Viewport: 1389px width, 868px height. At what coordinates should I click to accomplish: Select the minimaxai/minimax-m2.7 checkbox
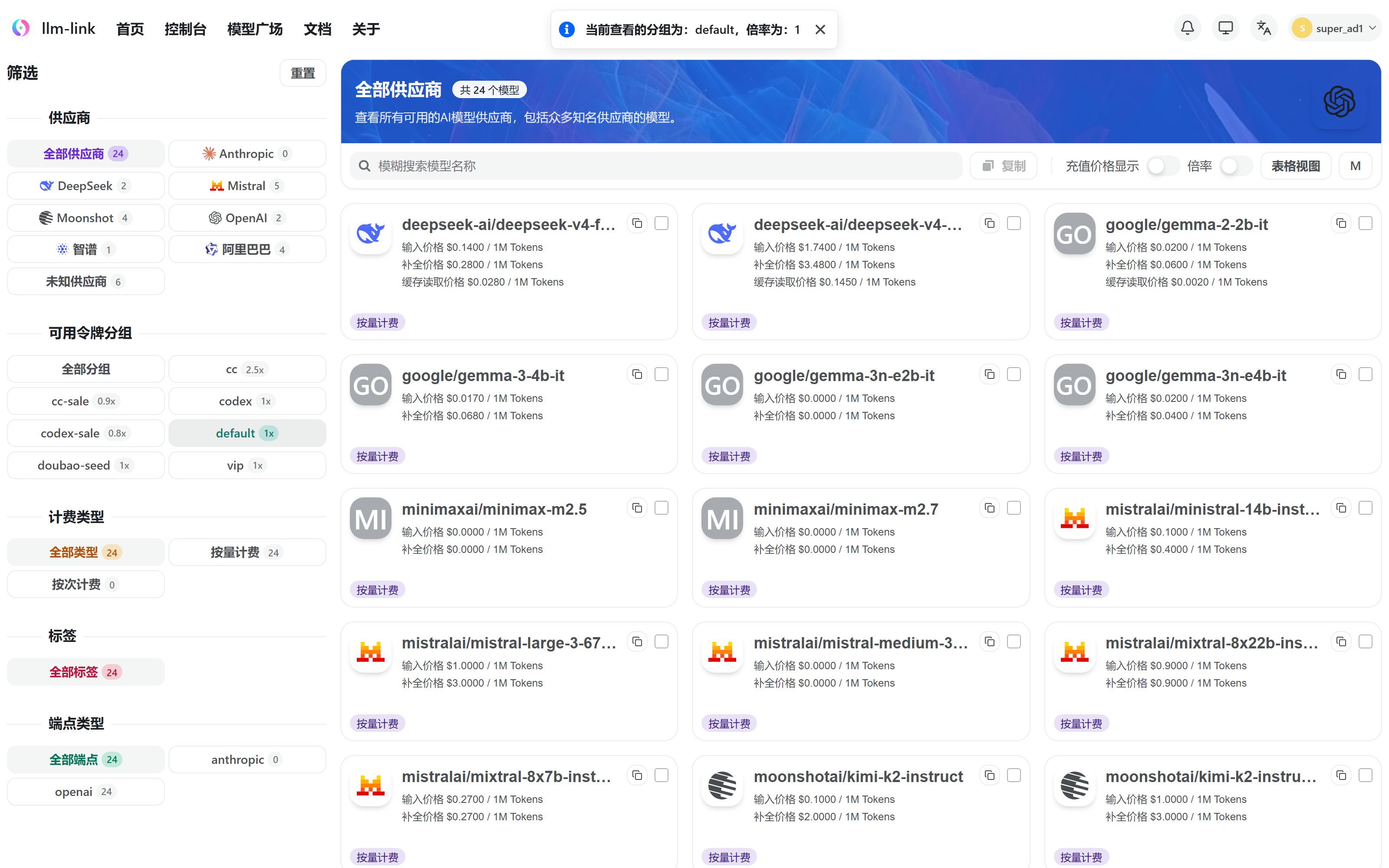[1014, 508]
